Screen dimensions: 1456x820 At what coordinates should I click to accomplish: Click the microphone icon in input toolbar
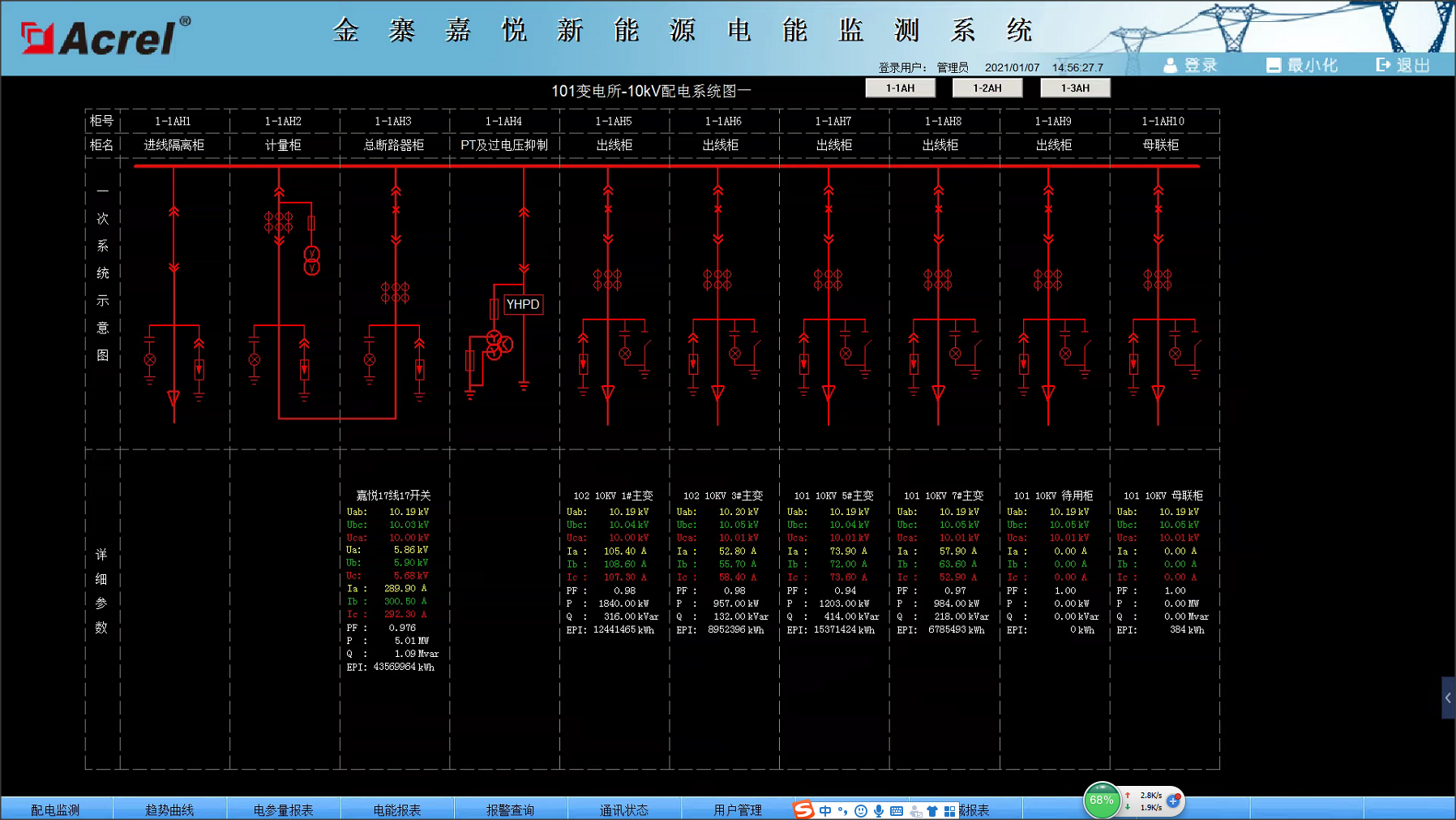pyautogui.click(x=879, y=810)
